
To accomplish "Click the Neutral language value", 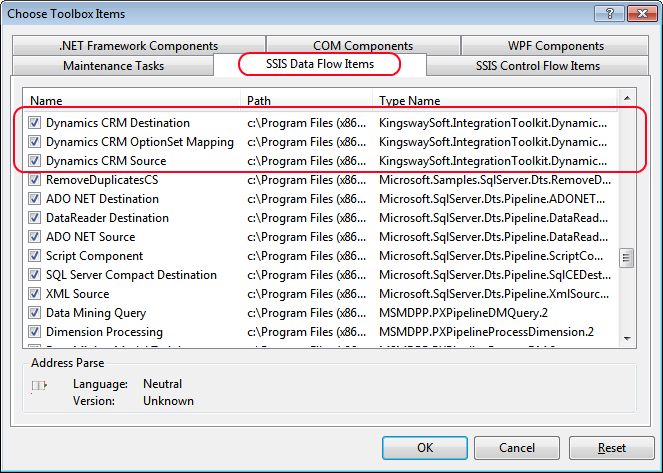I will (162, 384).
